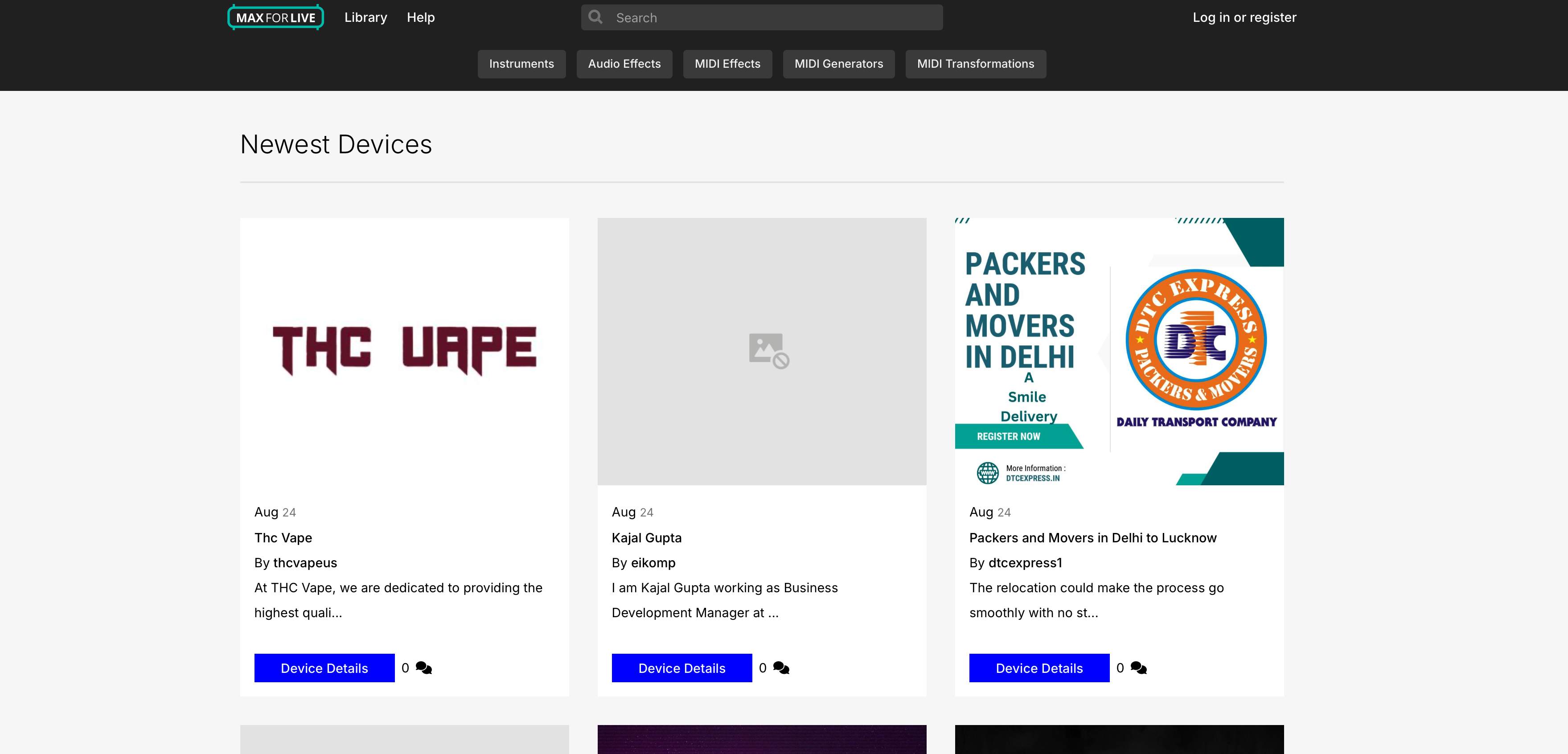
Task: Open the Library menu
Action: (x=366, y=17)
